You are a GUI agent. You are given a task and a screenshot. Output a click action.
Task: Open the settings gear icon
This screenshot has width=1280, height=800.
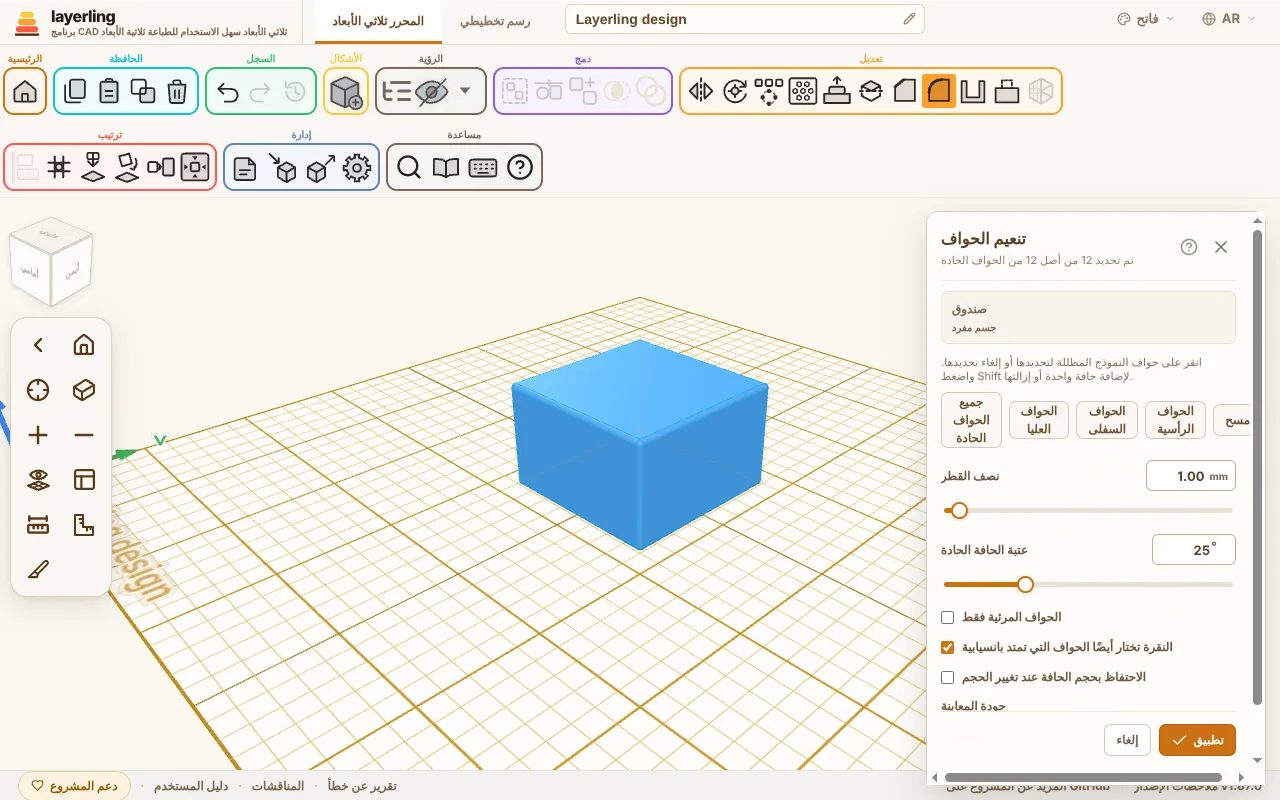pos(357,168)
